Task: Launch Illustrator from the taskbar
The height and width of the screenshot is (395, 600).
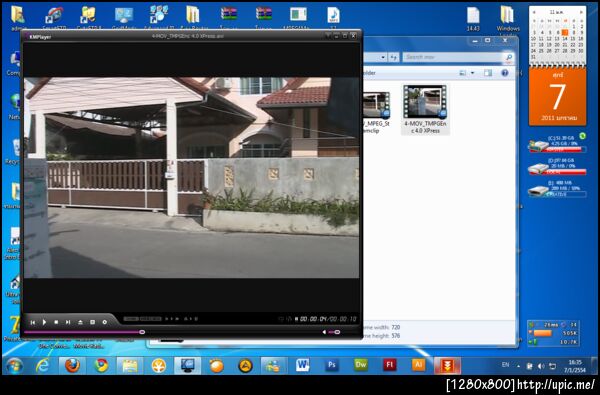Action: (x=418, y=366)
